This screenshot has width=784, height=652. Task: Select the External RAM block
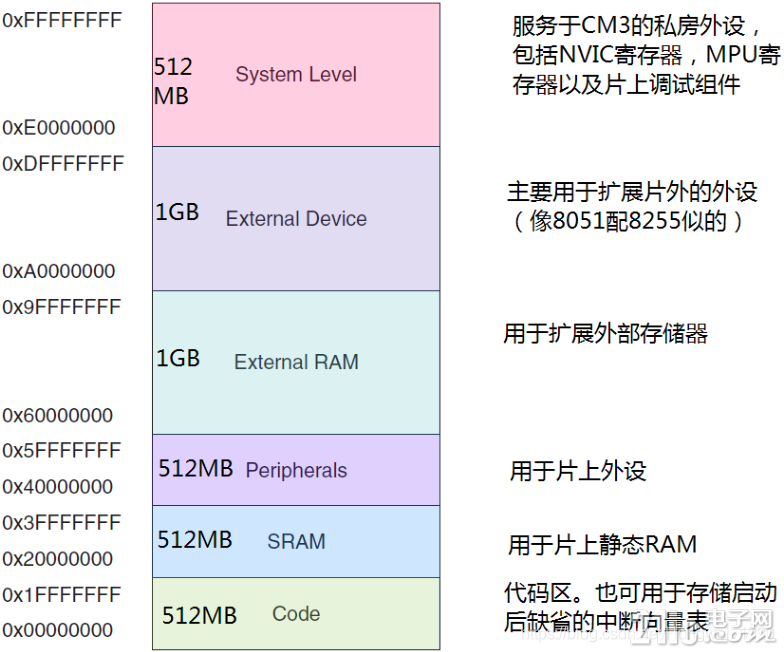(x=296, y=362)
